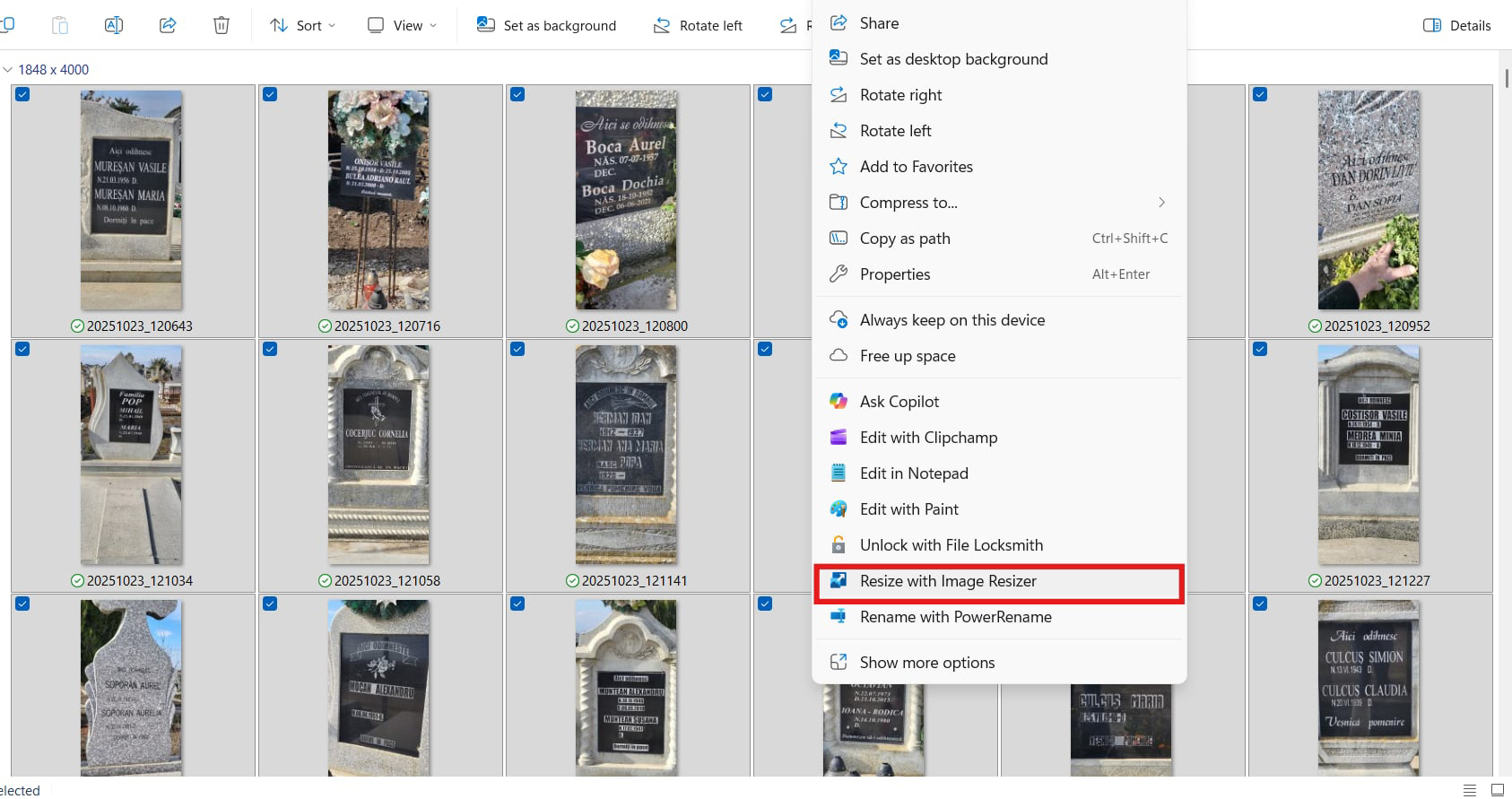Click Set as background button
Image resolution: width=1512 pixels, height=799 pixels.
547,25
